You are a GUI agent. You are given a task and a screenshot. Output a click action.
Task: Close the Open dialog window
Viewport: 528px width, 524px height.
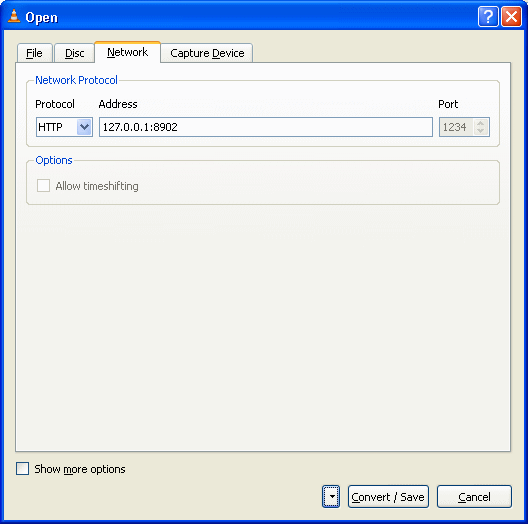tap(511, 16)
